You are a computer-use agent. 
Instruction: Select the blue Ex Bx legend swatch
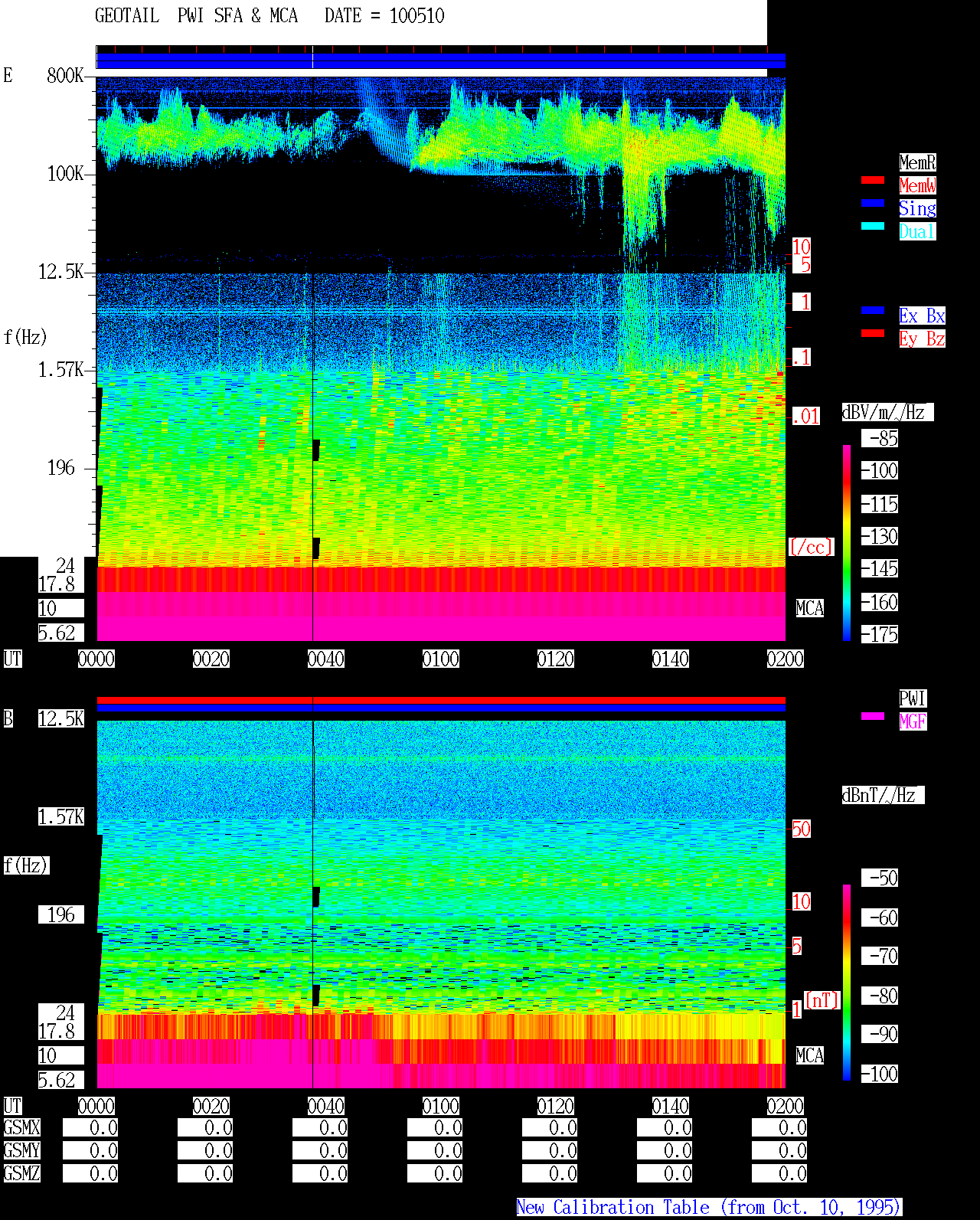873,310
